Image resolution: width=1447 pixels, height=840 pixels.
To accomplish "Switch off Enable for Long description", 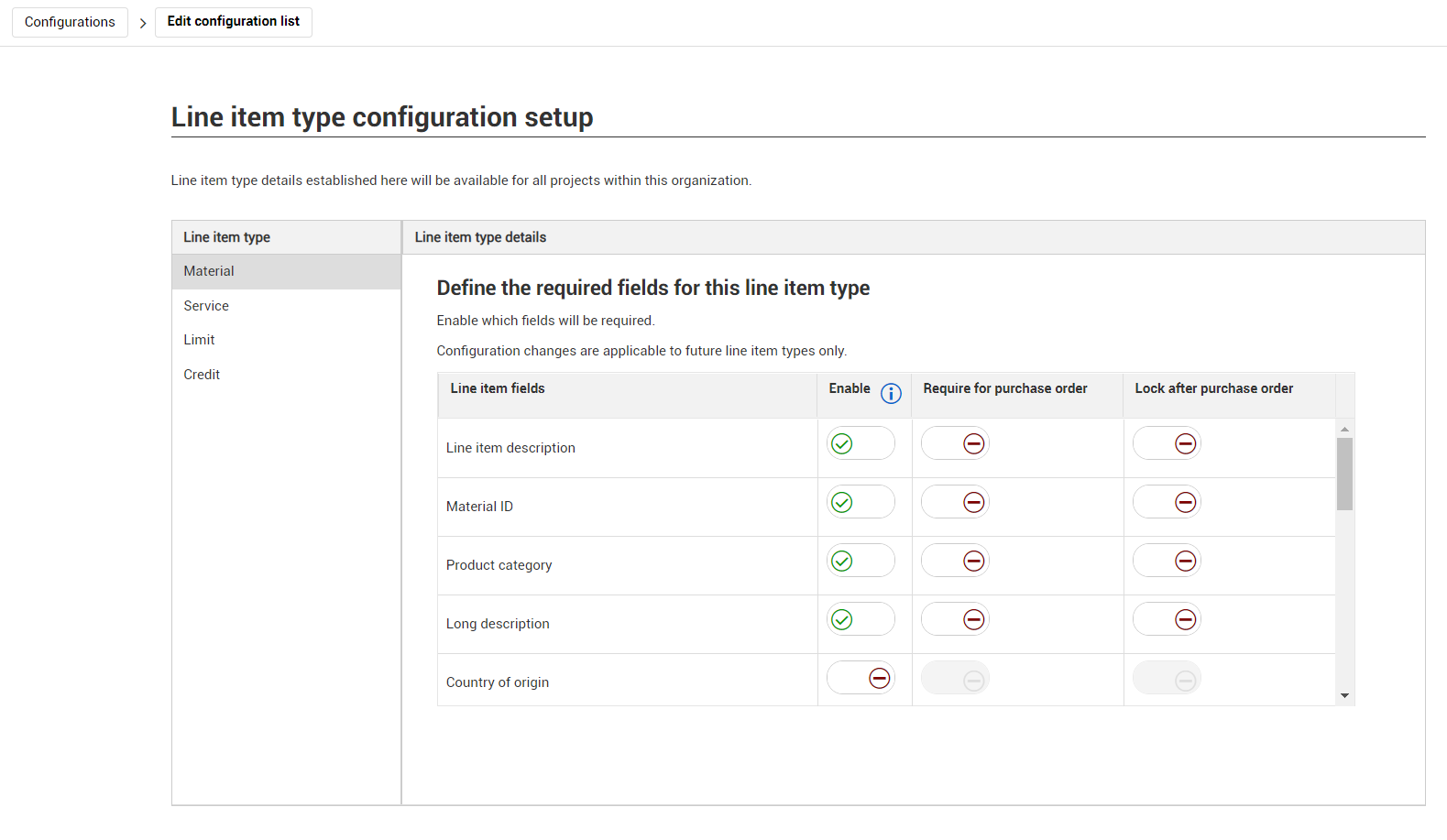I will click(x=861, y=619).
